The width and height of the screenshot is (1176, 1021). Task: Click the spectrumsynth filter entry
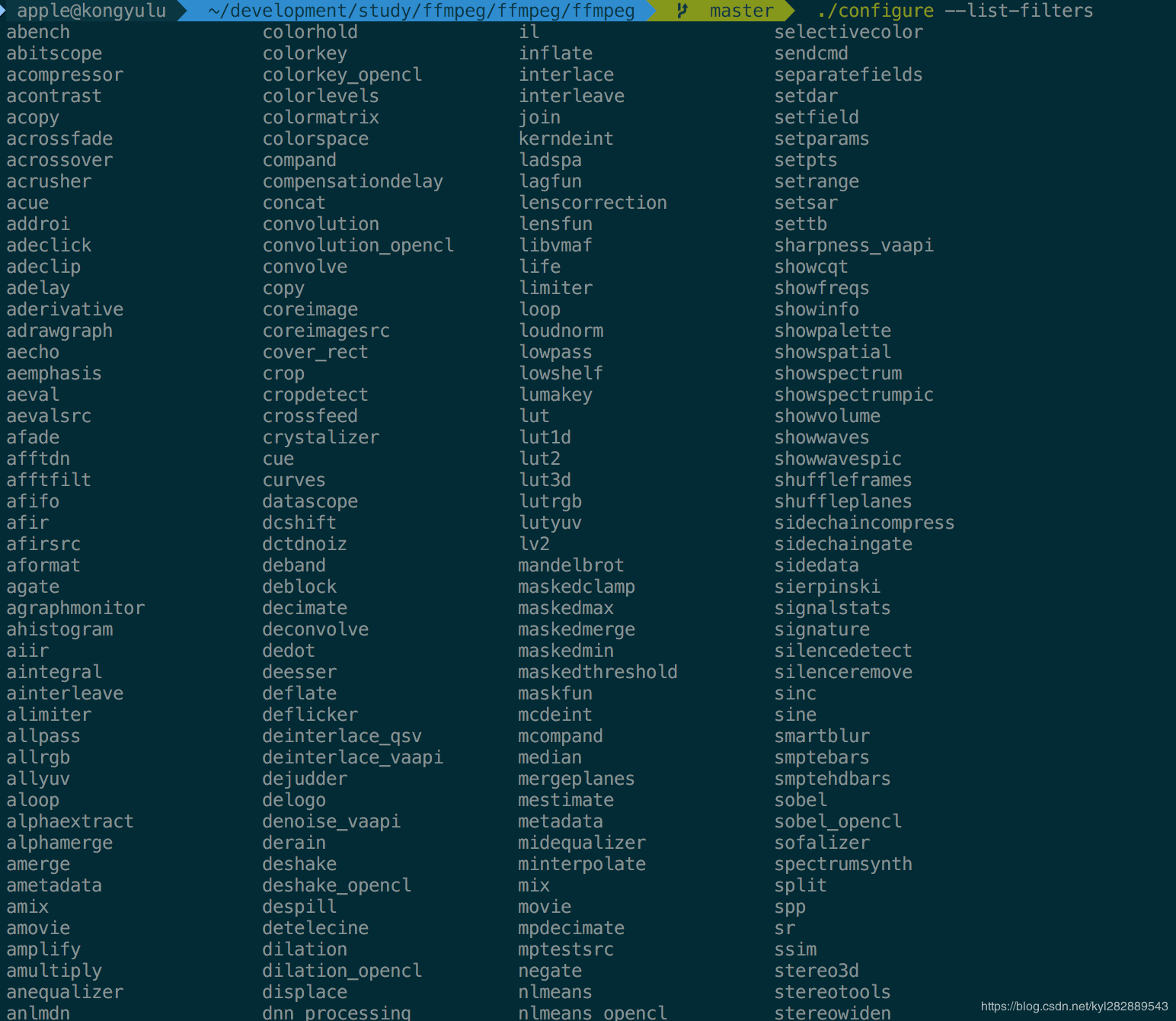pyautogui.click(x=844, y=864)
